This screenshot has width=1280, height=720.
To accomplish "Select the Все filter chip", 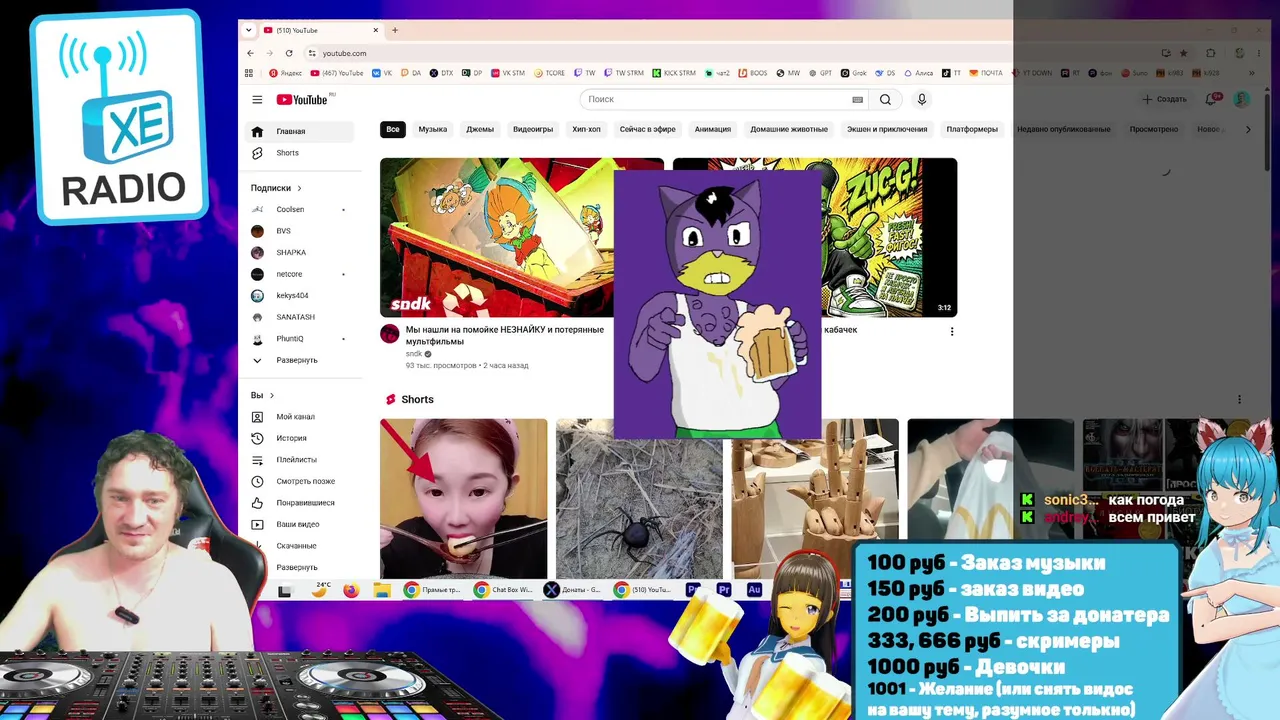I will [x=393, y=129].
